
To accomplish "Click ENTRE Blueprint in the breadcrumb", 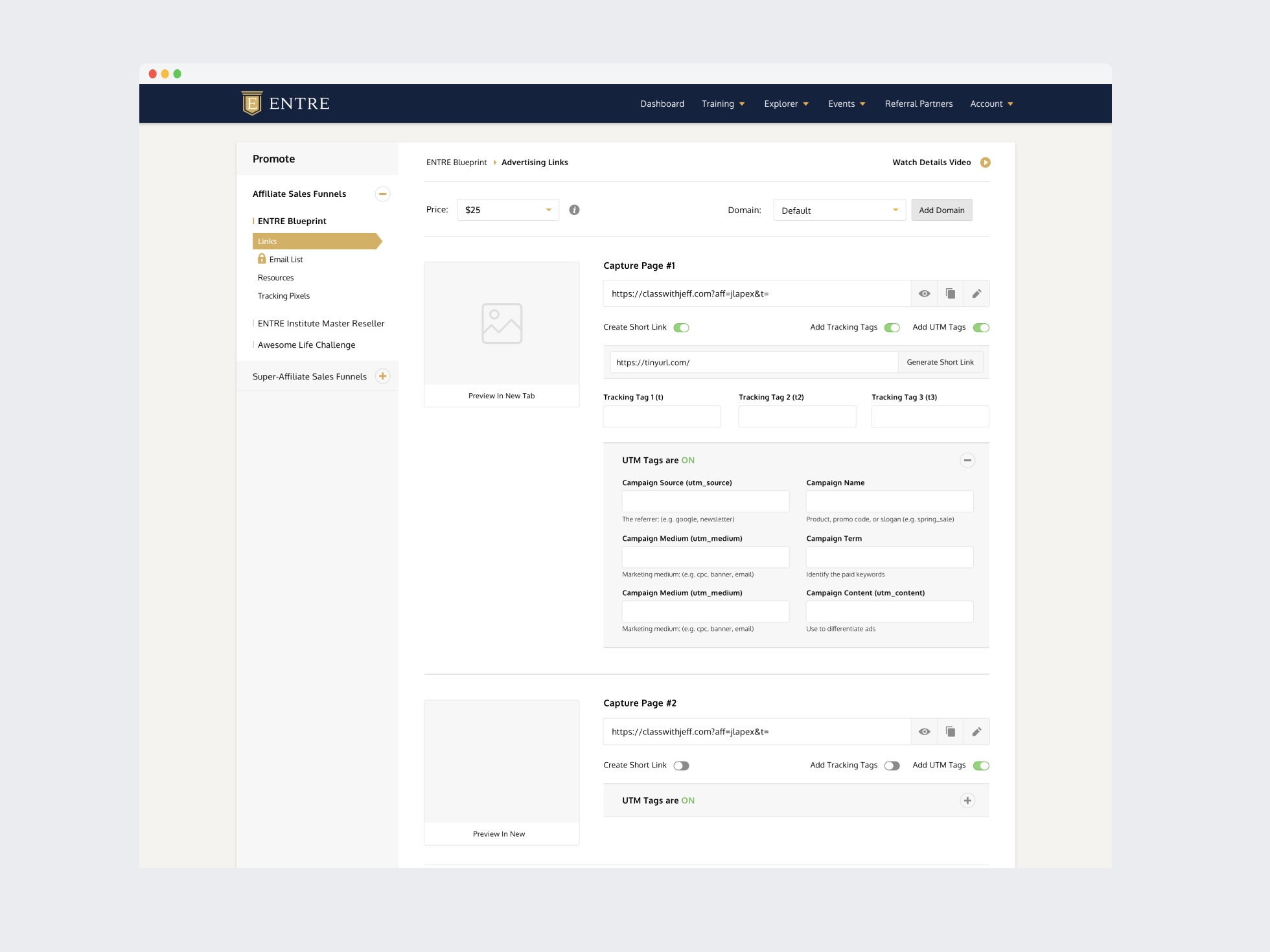I will pos(456,163).
